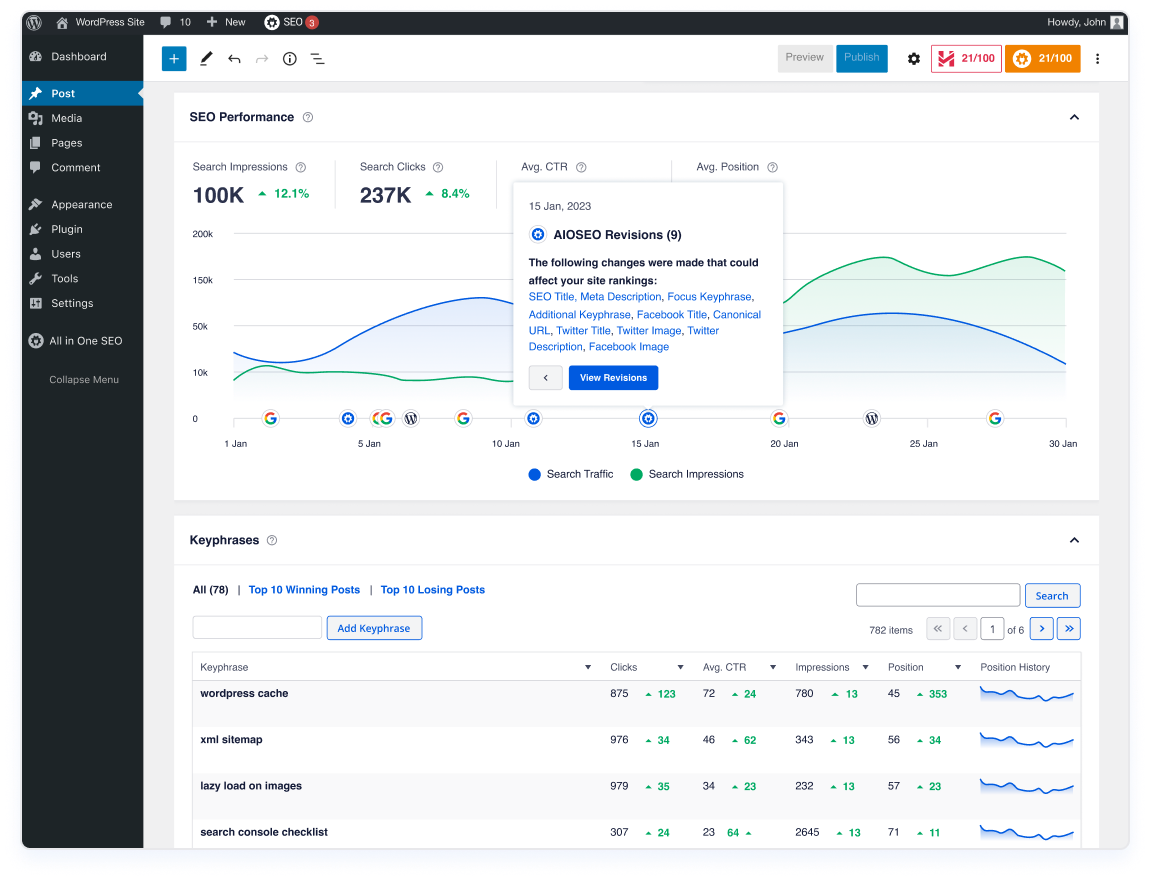Open the three-dot options menu
The width and height of the screenshot is (1150, 880).
pos(1097,59)
